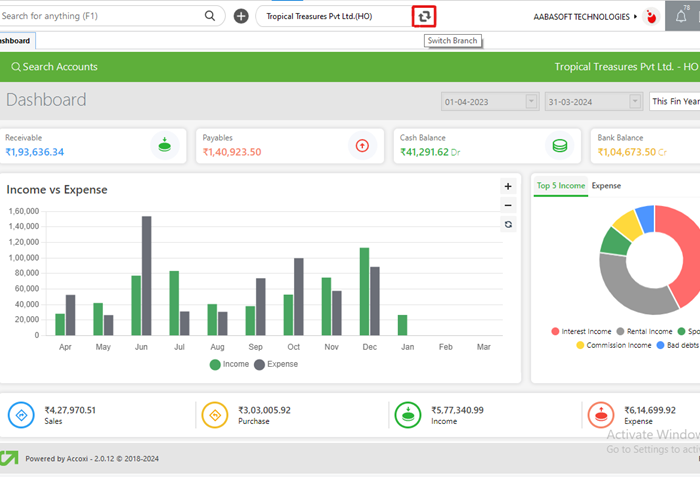Toggle Income series in chart legend
This screenshot has width=700, height=477.
coord(229,364)
